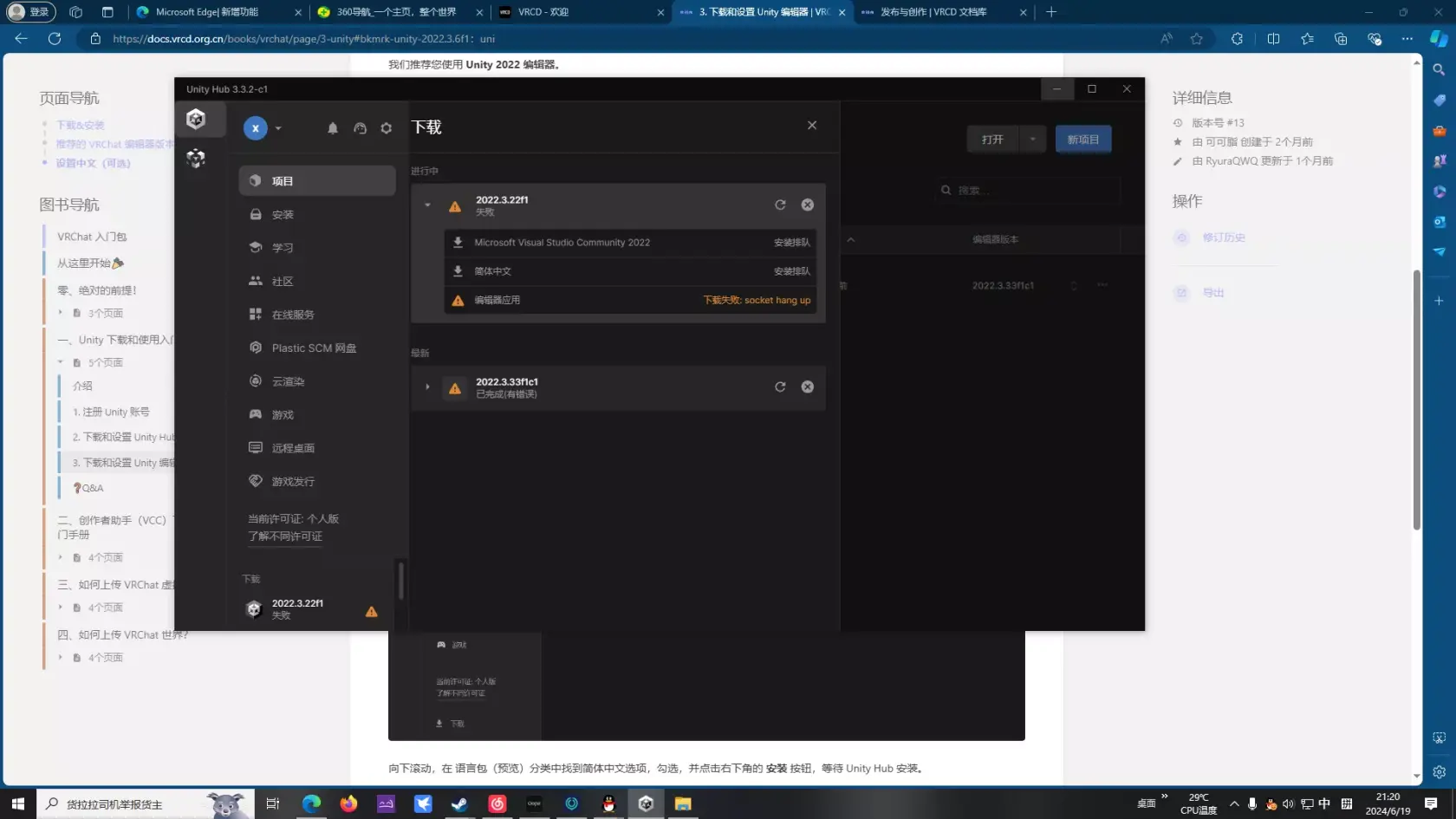Click warning icon beside 2022.3.22f1 失败

coord(455,206)
